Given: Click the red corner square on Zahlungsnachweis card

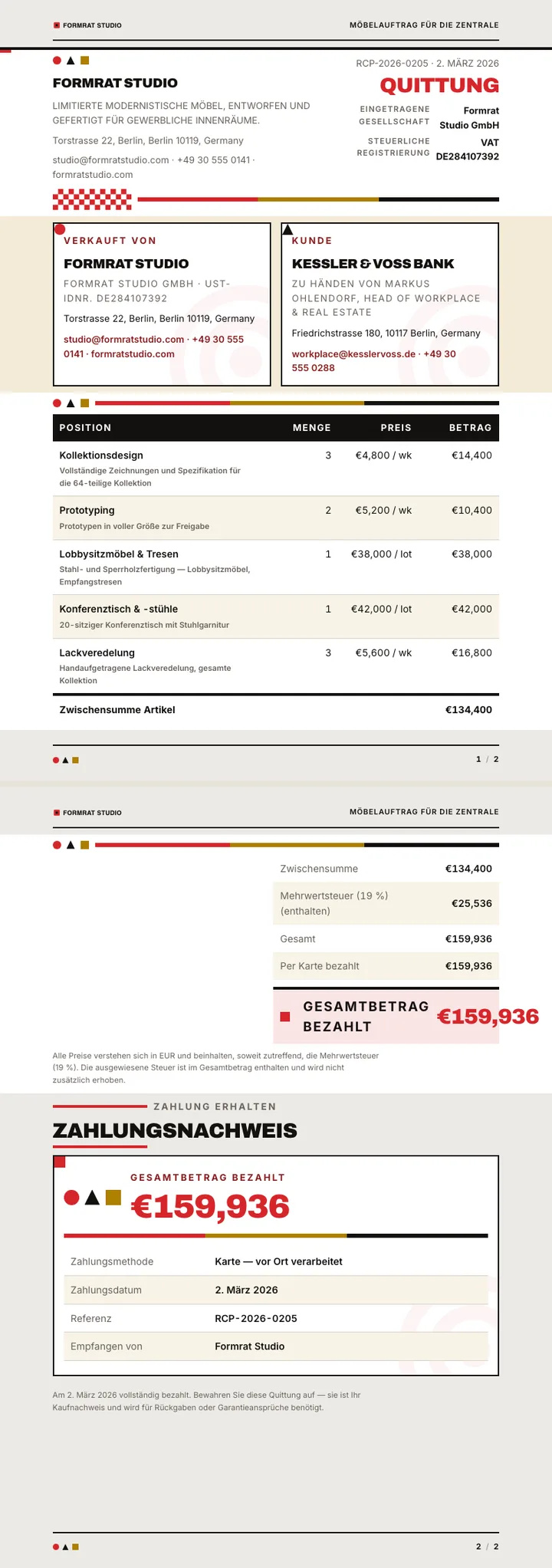Looking at the screenshot, I should tap(60, 1162).
